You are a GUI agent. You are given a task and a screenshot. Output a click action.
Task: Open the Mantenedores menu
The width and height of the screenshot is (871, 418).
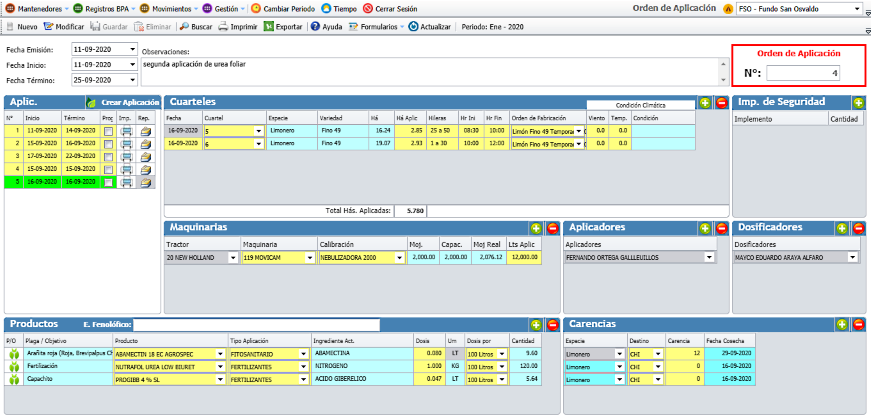click(37, 9)
